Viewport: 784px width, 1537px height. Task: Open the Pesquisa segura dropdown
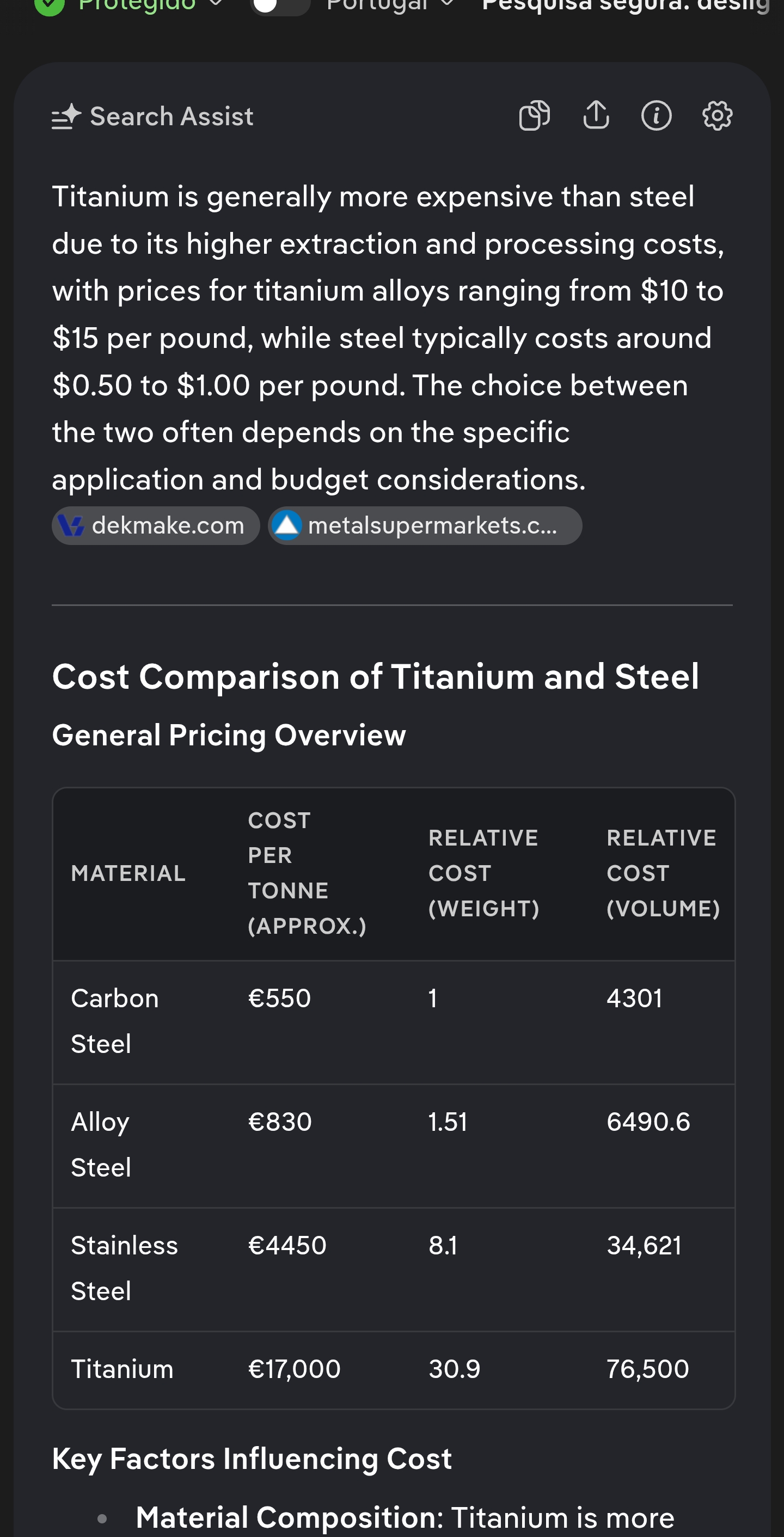[625, 6]
